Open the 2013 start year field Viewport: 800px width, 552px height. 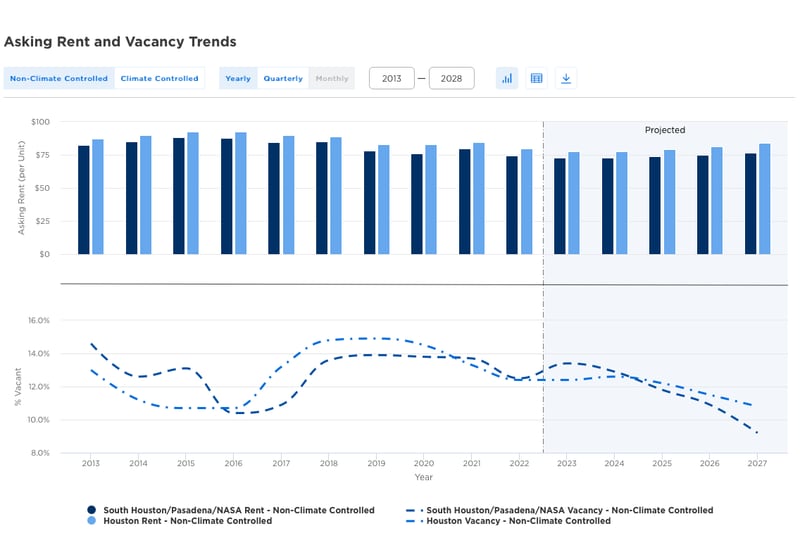point(392,79)
